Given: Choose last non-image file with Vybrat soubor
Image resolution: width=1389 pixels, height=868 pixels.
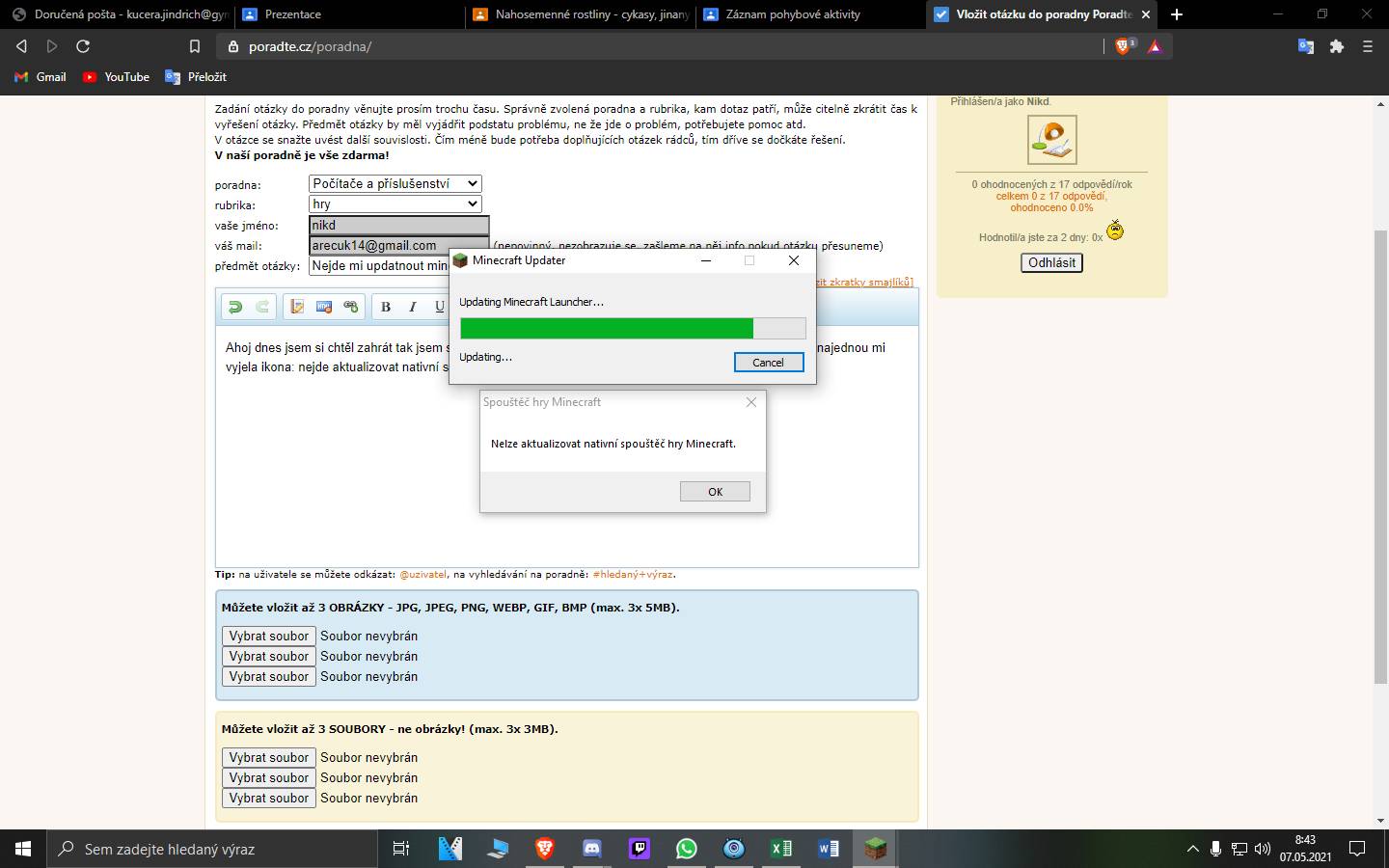Looking at the screenshot, I should tap(269, 798).
